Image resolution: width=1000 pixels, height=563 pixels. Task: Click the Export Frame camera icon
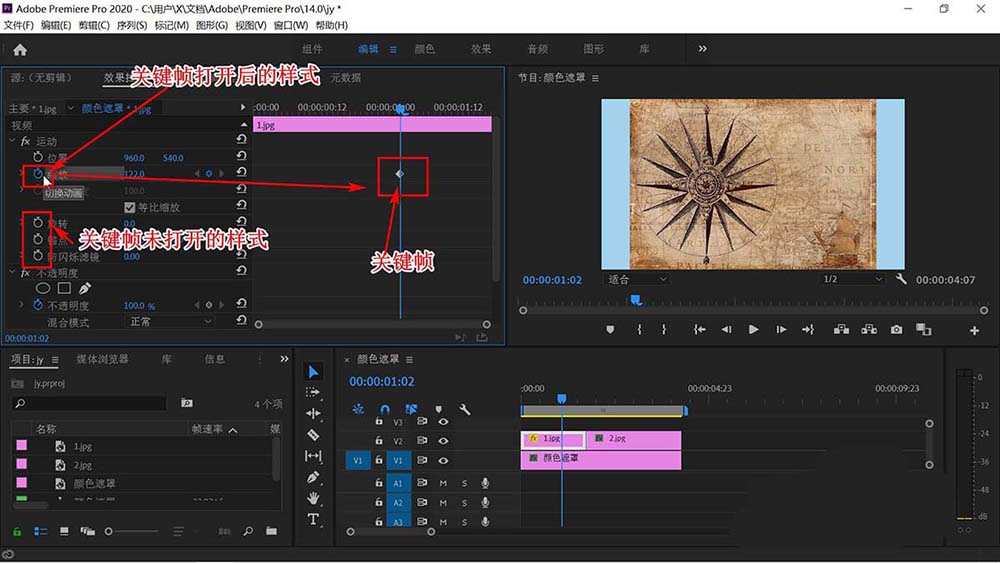[x=896, y=329]
